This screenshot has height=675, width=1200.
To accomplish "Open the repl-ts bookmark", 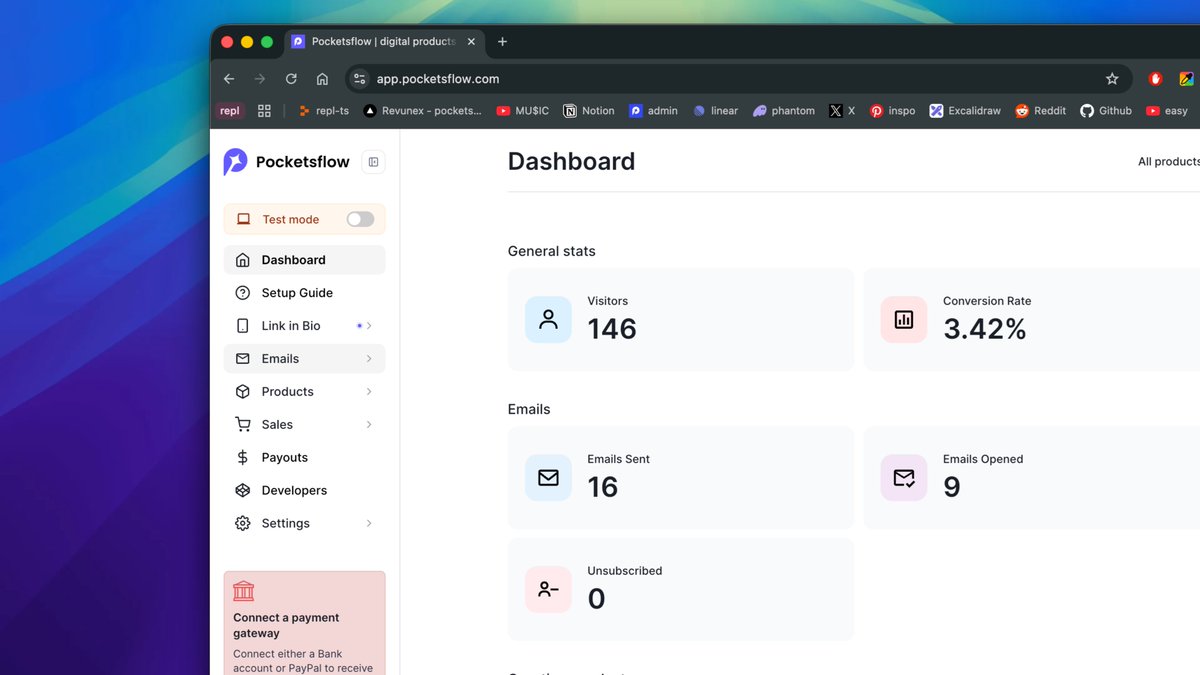I will click(x=323, y=111).
